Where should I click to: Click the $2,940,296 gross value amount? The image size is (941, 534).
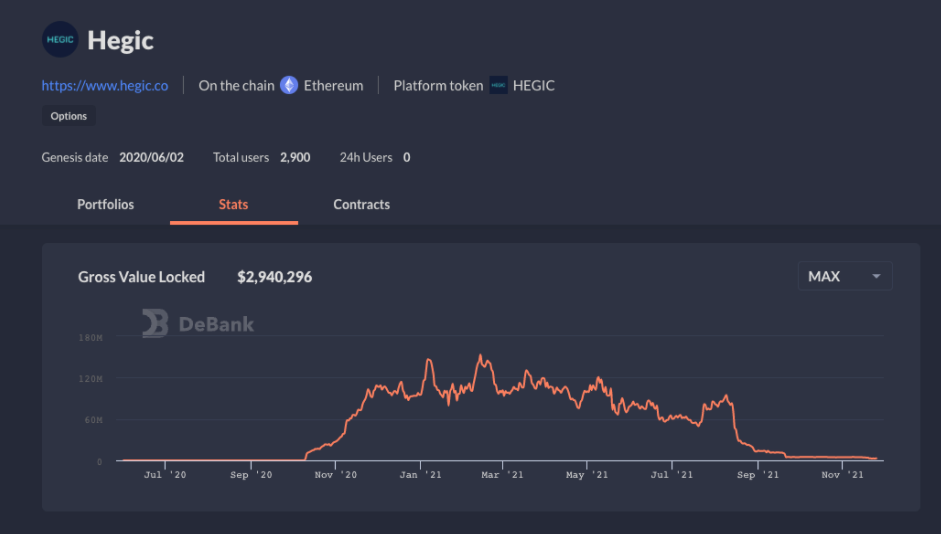(x=274, y=277)
